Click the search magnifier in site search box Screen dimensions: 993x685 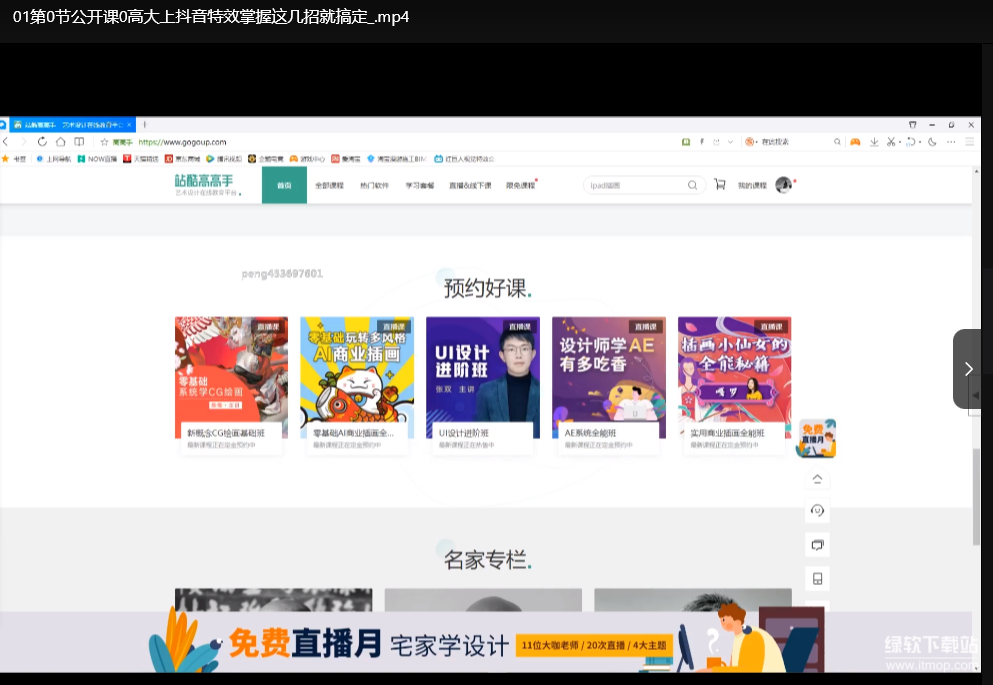click(x=692, y=185)
